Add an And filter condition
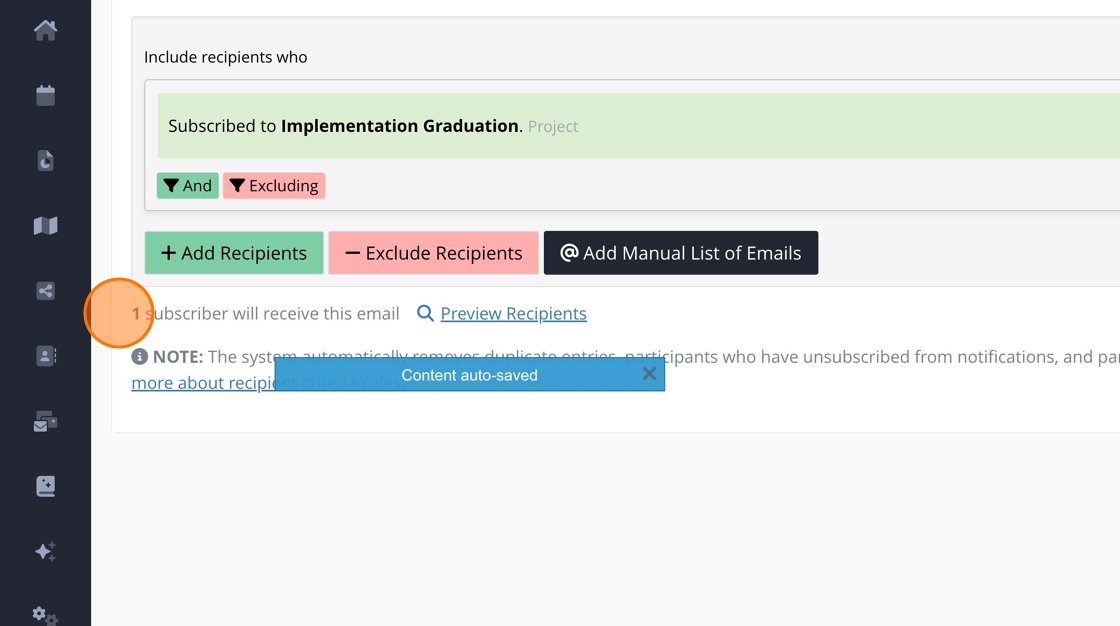Screen dimensions: 1120x626 [187, 186]
